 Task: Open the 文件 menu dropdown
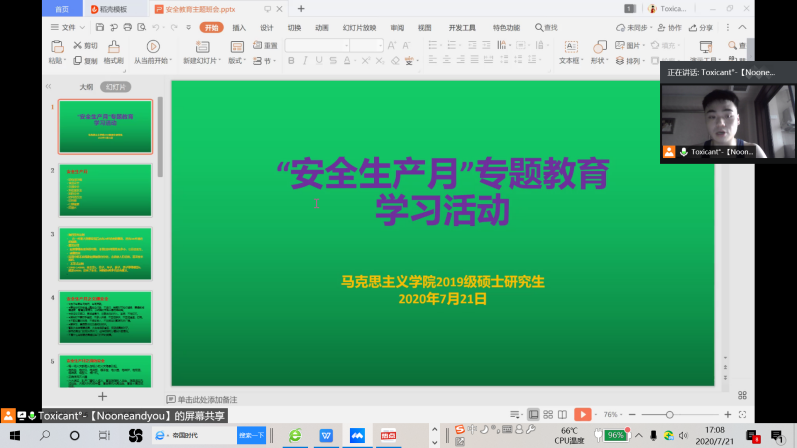(68, 28)
